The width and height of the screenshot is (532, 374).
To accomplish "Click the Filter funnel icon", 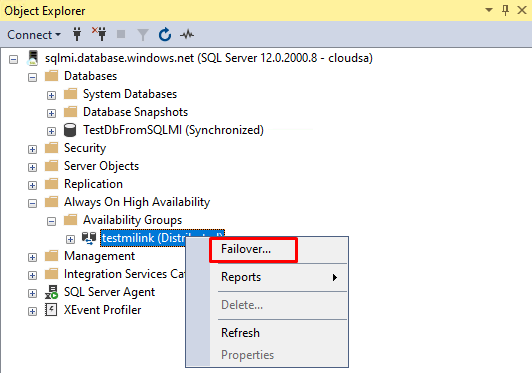I will 143,35.
